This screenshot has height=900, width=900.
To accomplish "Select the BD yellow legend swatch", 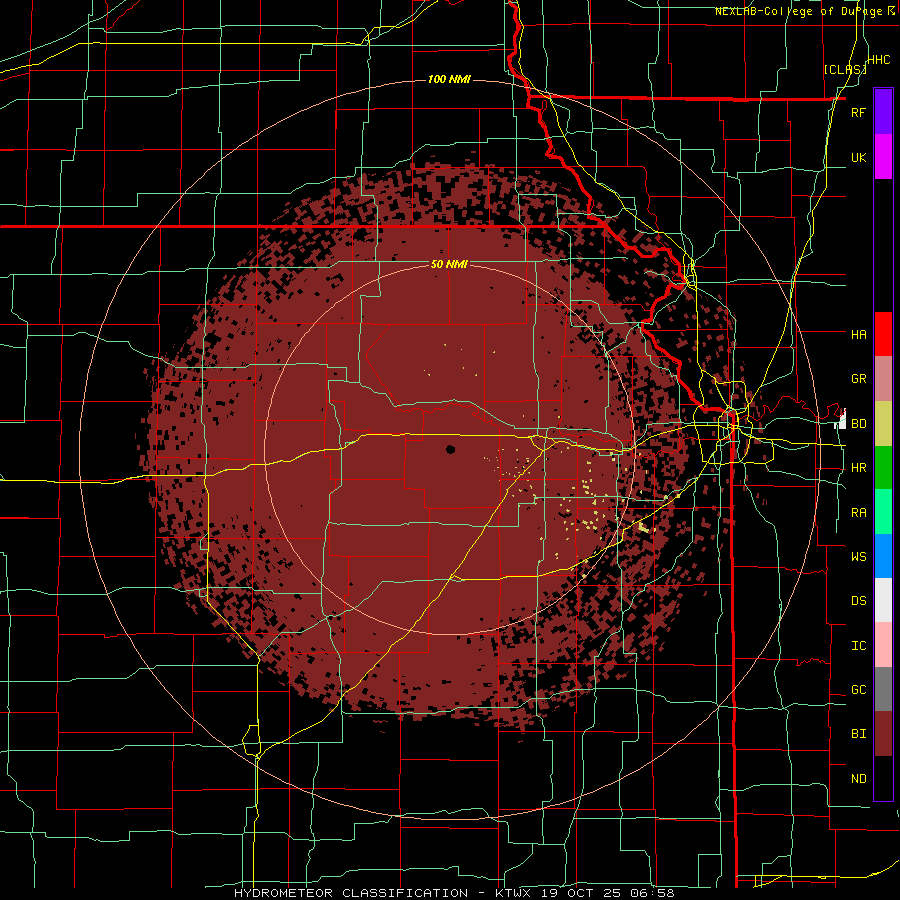I will [883, 424].
